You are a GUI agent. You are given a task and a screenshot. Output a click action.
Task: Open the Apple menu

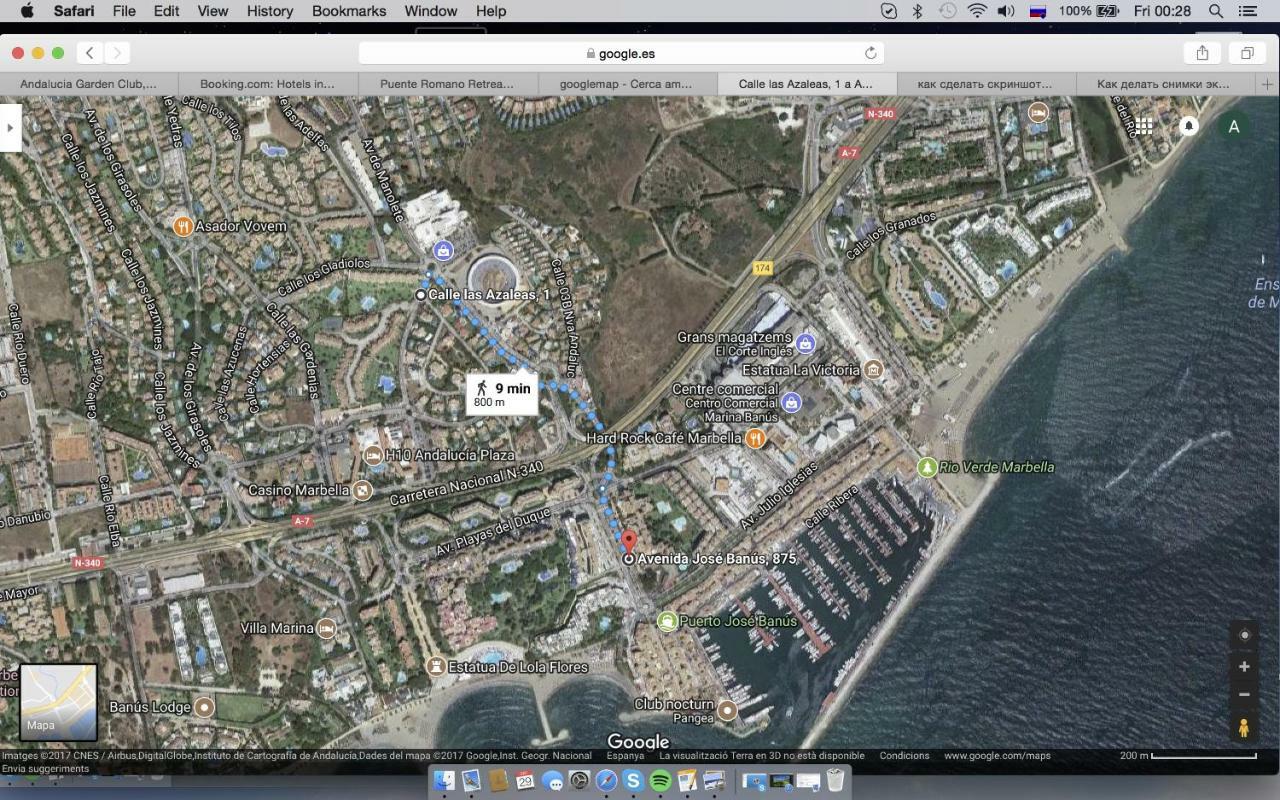click(x=27, y=11)
